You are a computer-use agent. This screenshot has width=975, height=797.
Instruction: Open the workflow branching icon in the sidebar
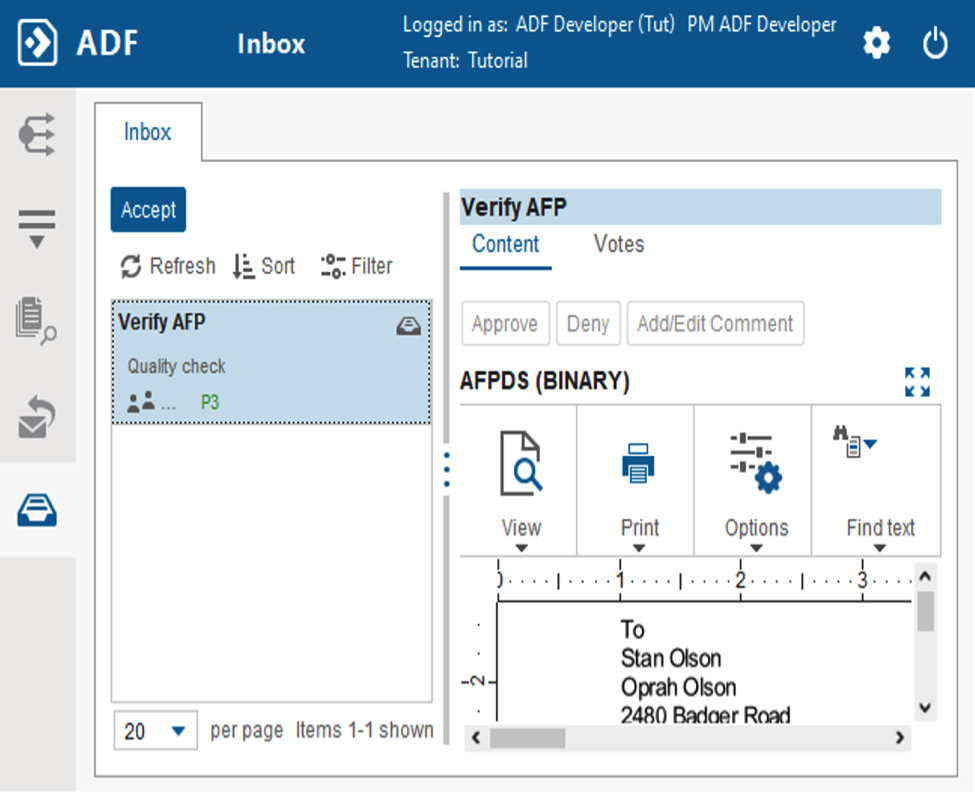click(37, 134)
